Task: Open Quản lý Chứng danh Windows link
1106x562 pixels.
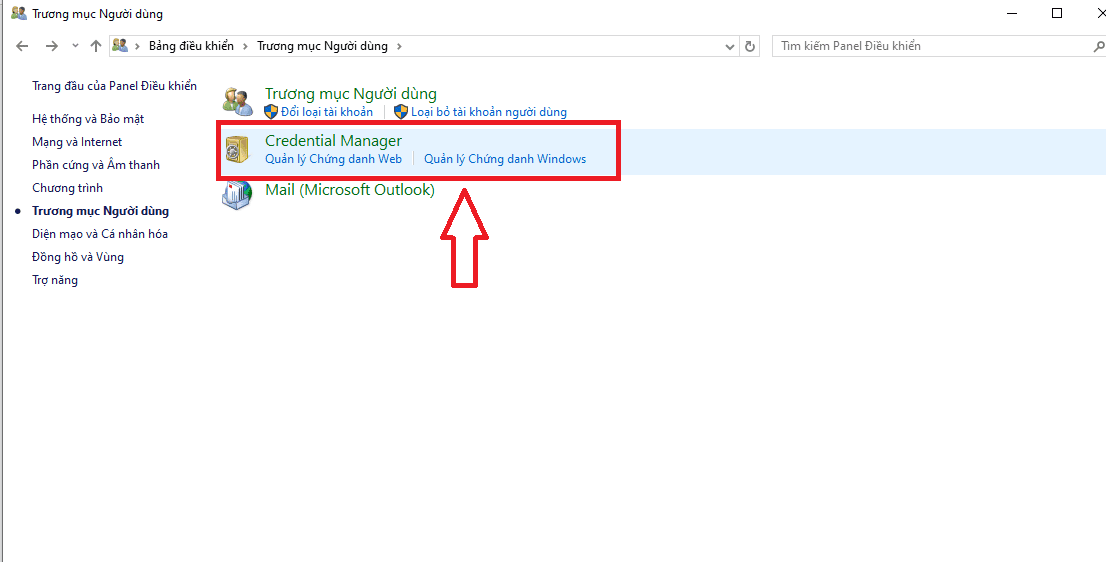Action: point(505,159)
